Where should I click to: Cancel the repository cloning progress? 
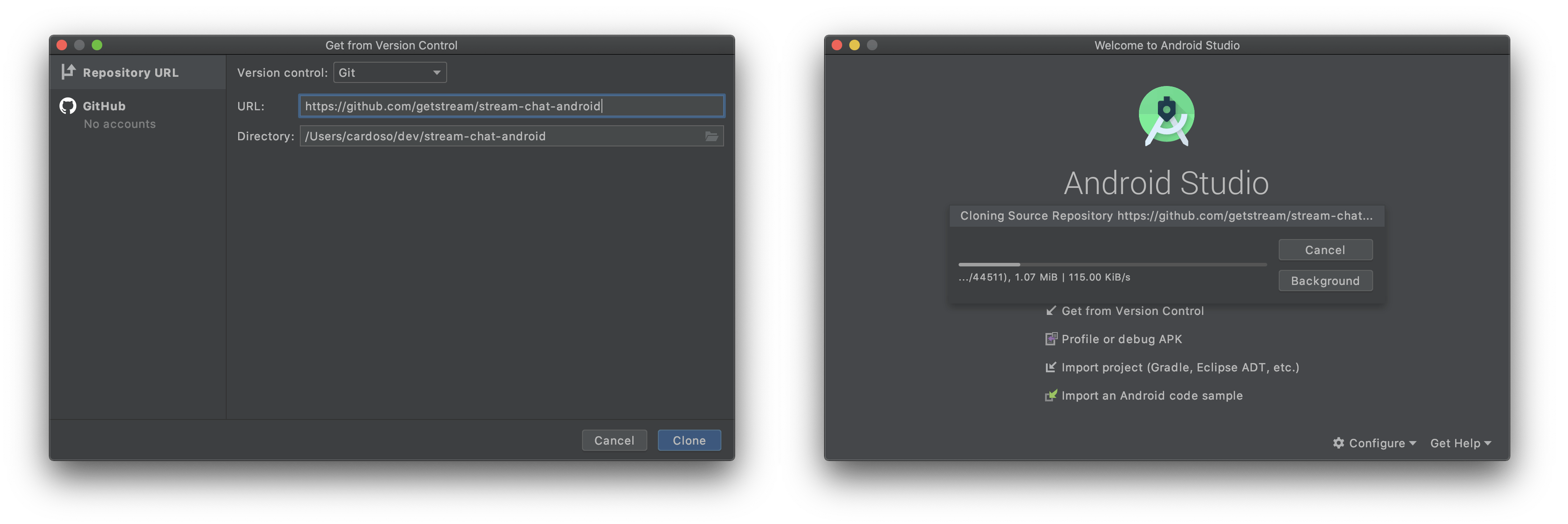(x=1325, y=250)
